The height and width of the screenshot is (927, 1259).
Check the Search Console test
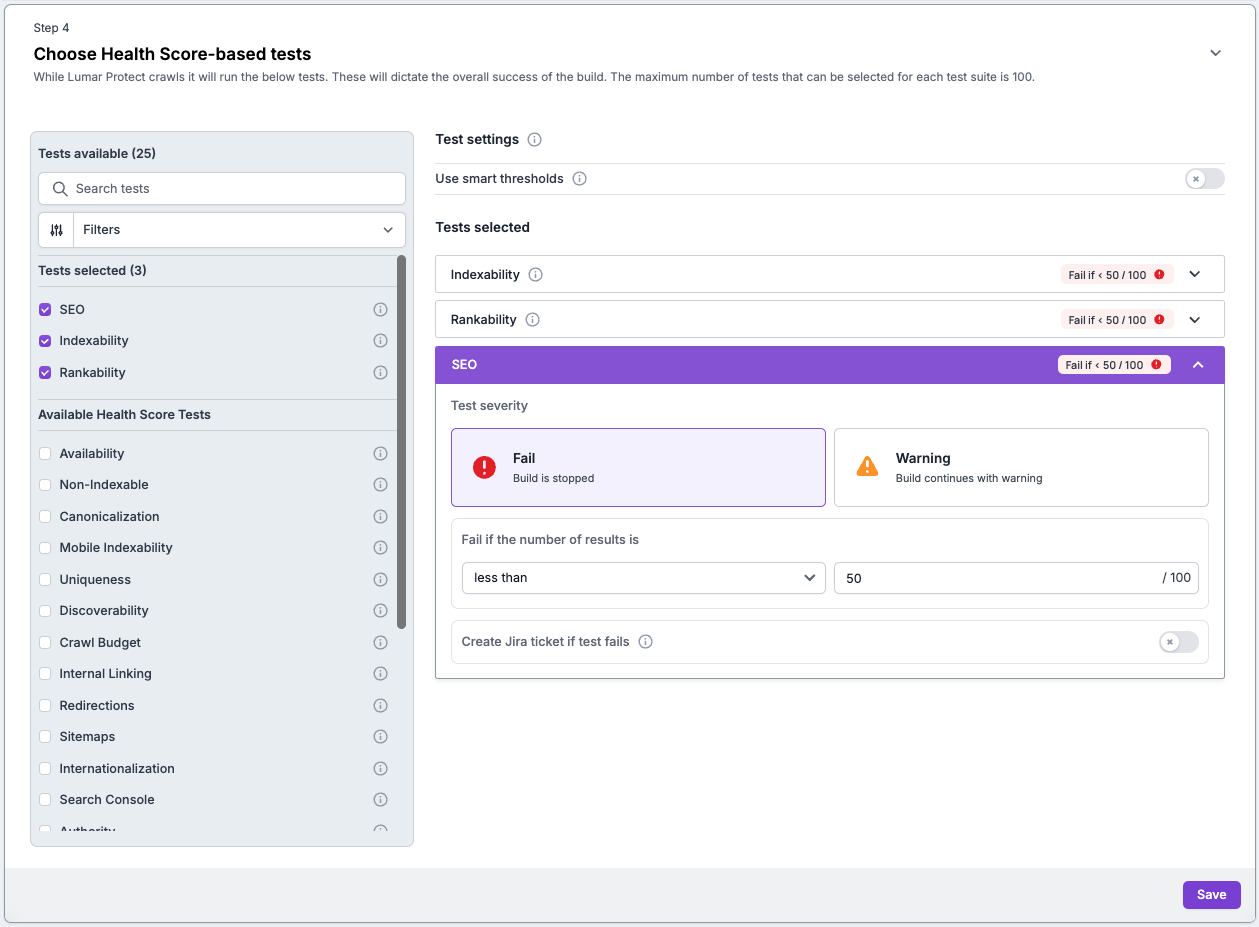(45, 800)
